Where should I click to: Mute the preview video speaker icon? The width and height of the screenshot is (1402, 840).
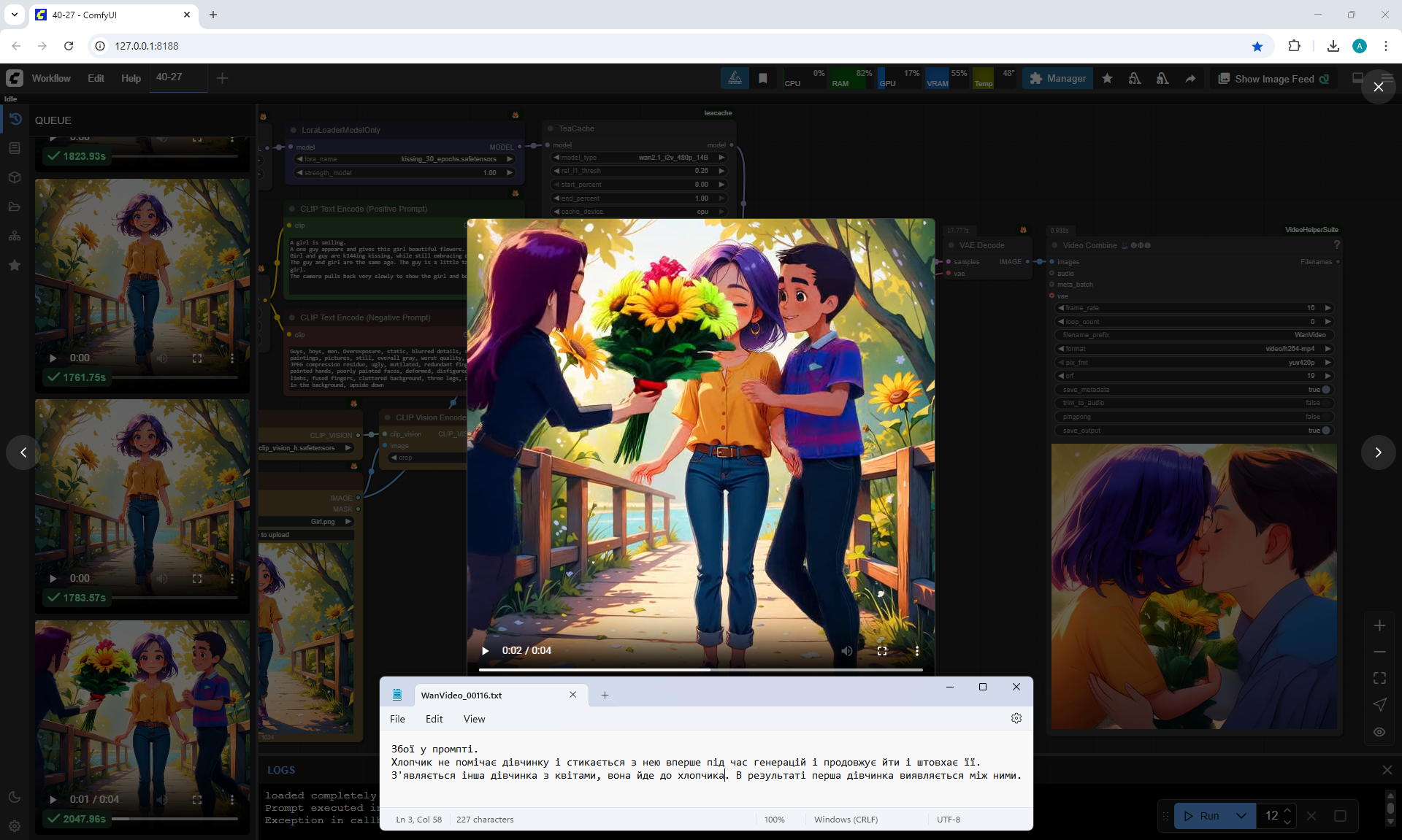coord(846,651)
